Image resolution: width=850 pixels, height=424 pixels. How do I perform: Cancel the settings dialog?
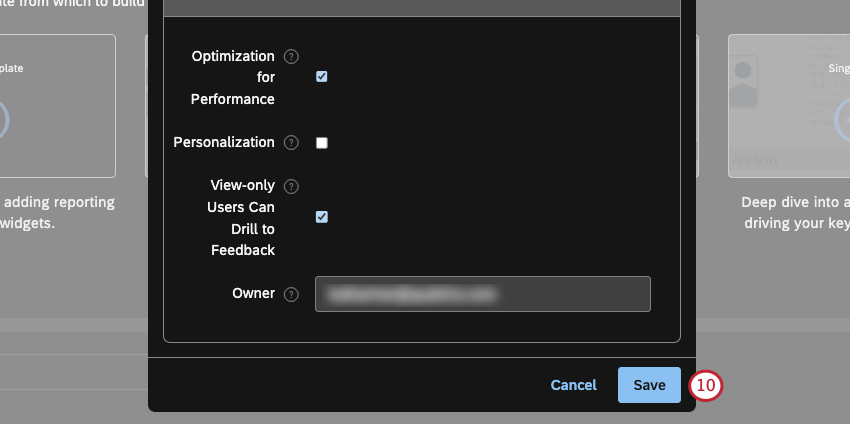pos(573,385)
